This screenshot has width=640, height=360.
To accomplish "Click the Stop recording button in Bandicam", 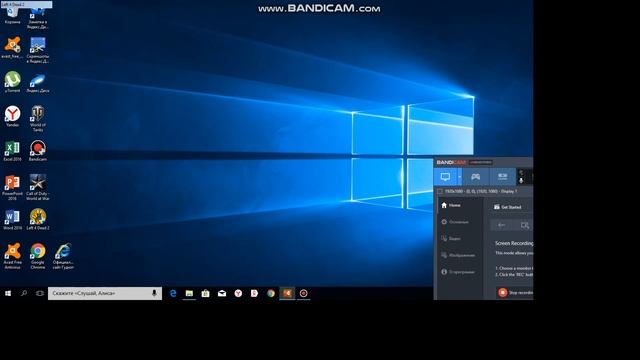I will [x=515, y=292].
